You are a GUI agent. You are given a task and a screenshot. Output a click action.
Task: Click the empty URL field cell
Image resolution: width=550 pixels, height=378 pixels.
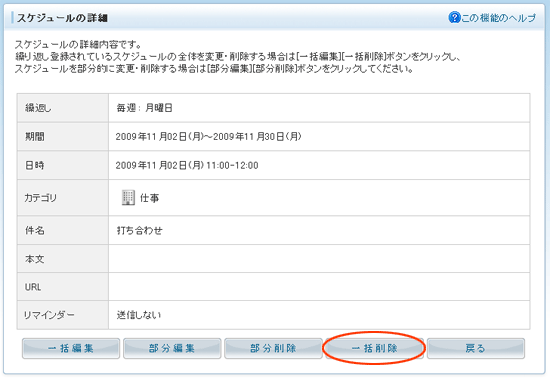(319, 287)
